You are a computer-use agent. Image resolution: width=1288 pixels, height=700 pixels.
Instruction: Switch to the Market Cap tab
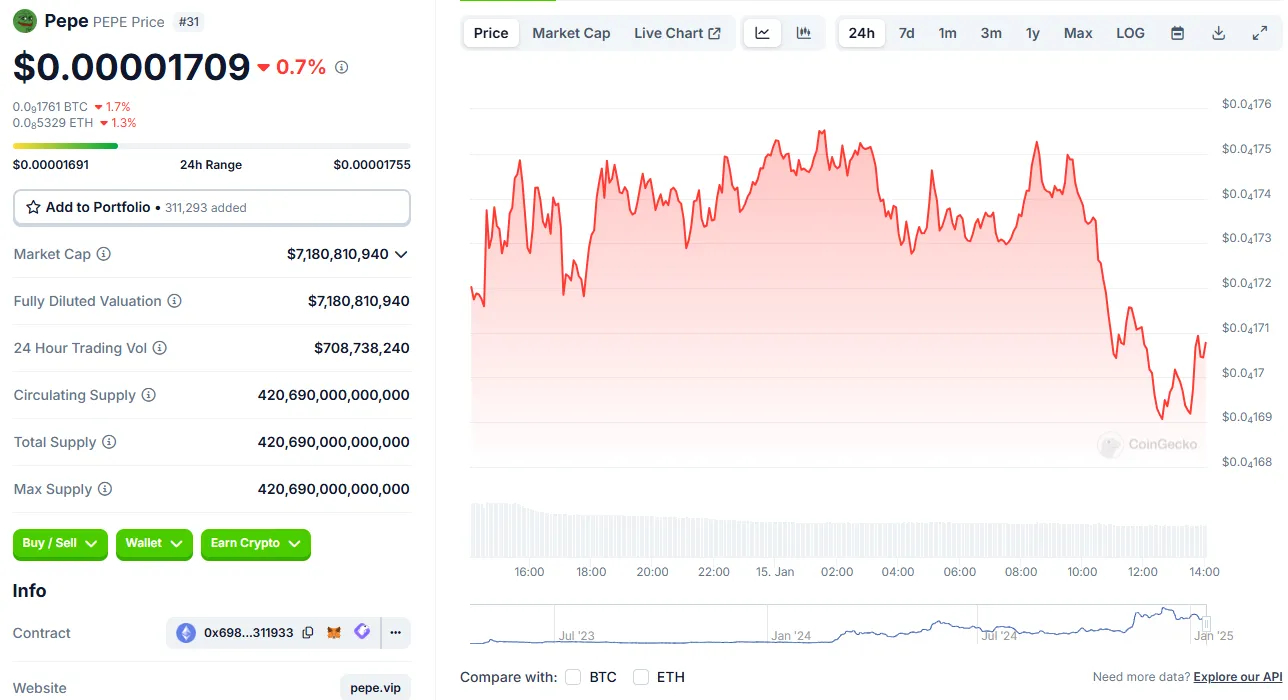tap(571, 33)
